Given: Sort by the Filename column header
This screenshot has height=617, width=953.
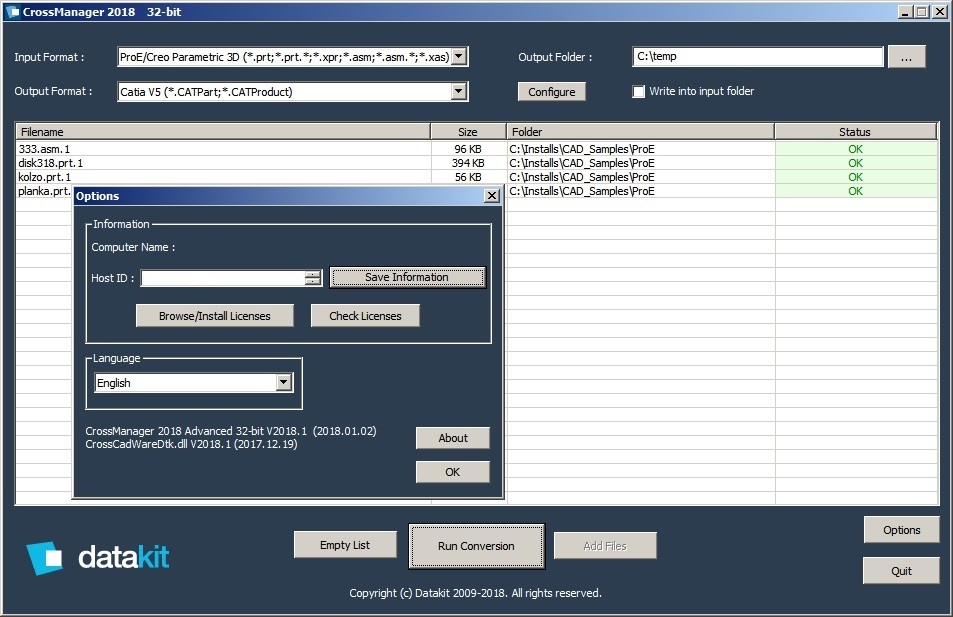Looking at the screenshot, I should point(223,132).
